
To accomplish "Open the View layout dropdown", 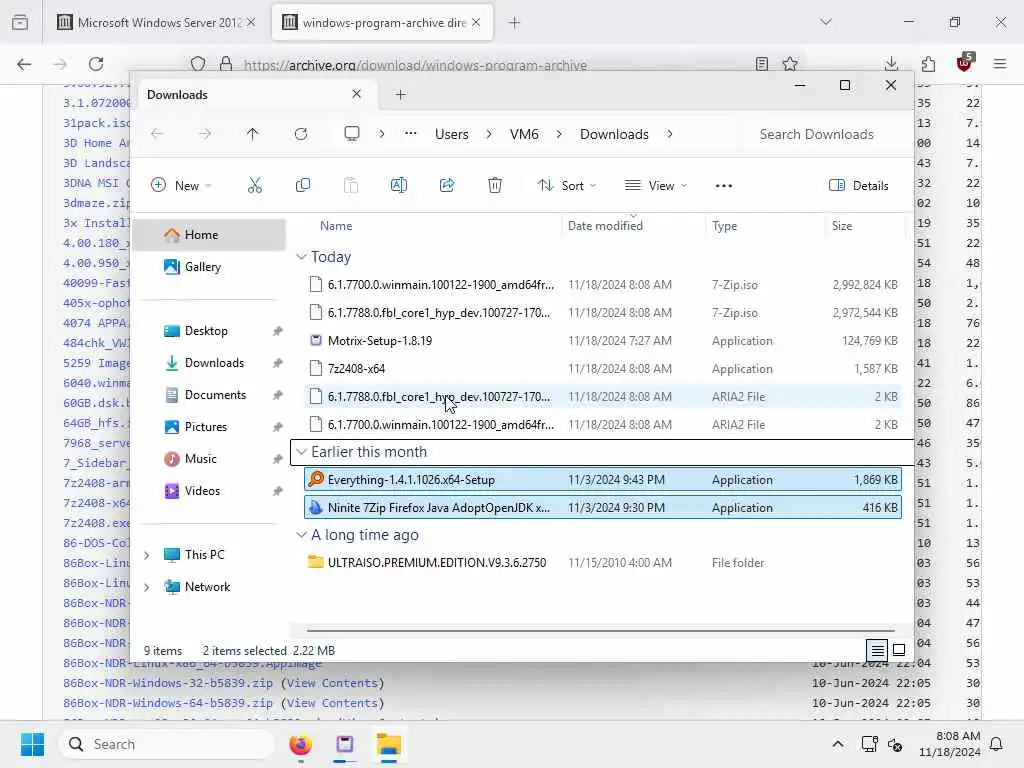I will coord(656,185).
